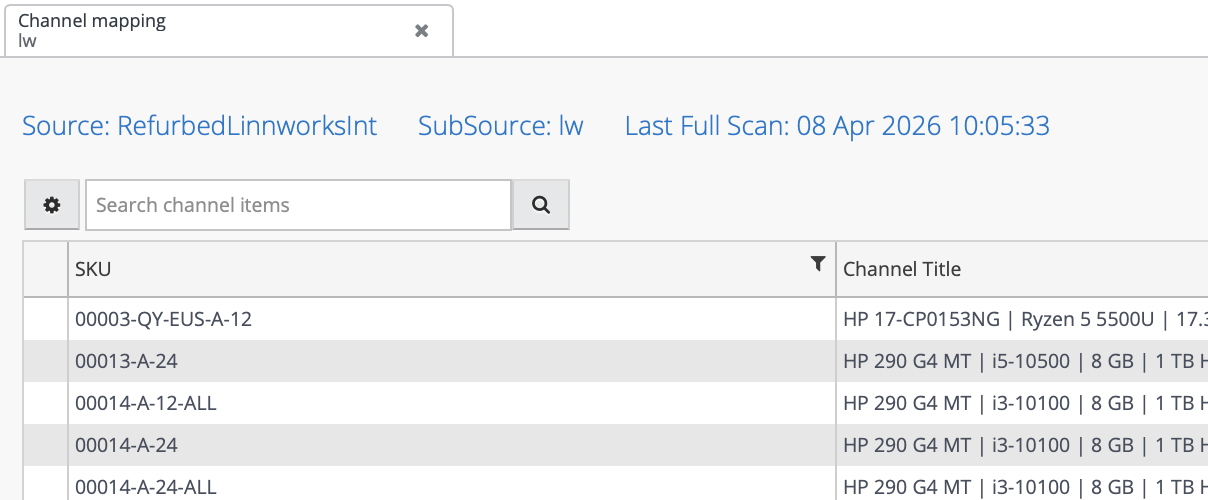Screen dimensions: 1208x500
Task: Close the Channel mapping lw tab
Action: pos(422,31)
